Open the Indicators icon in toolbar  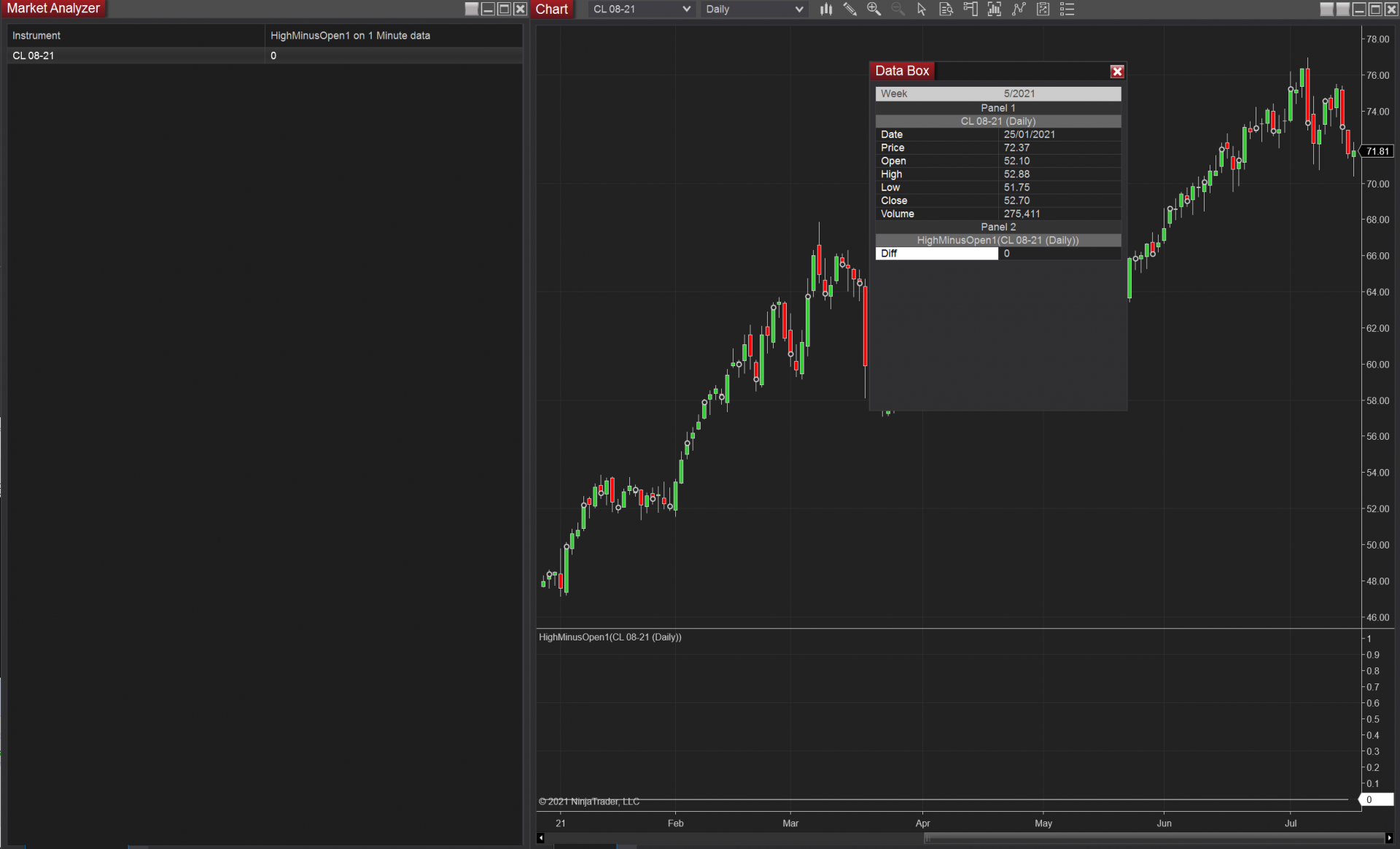coord(995,9)
